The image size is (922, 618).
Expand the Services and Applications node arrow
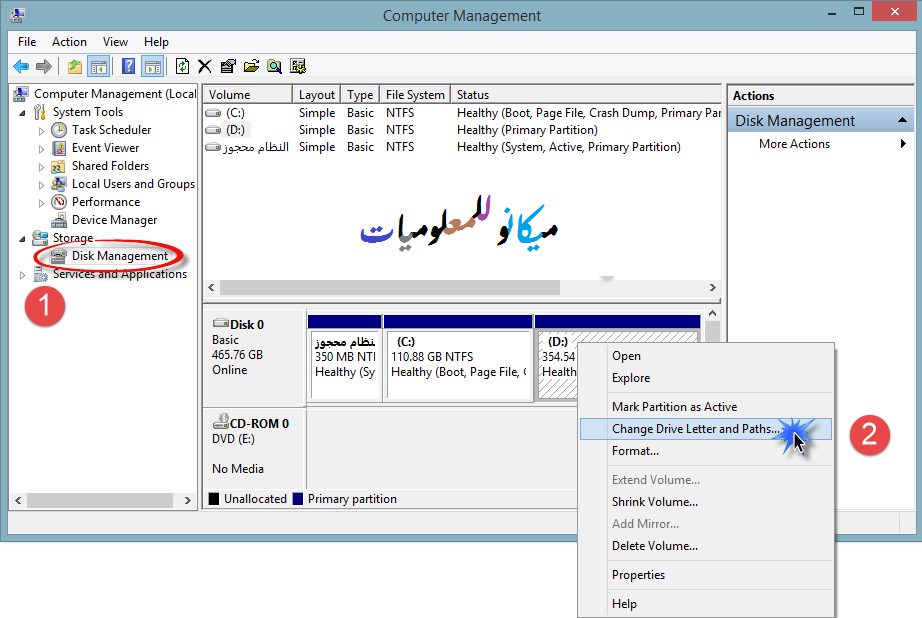click(22, 275)
